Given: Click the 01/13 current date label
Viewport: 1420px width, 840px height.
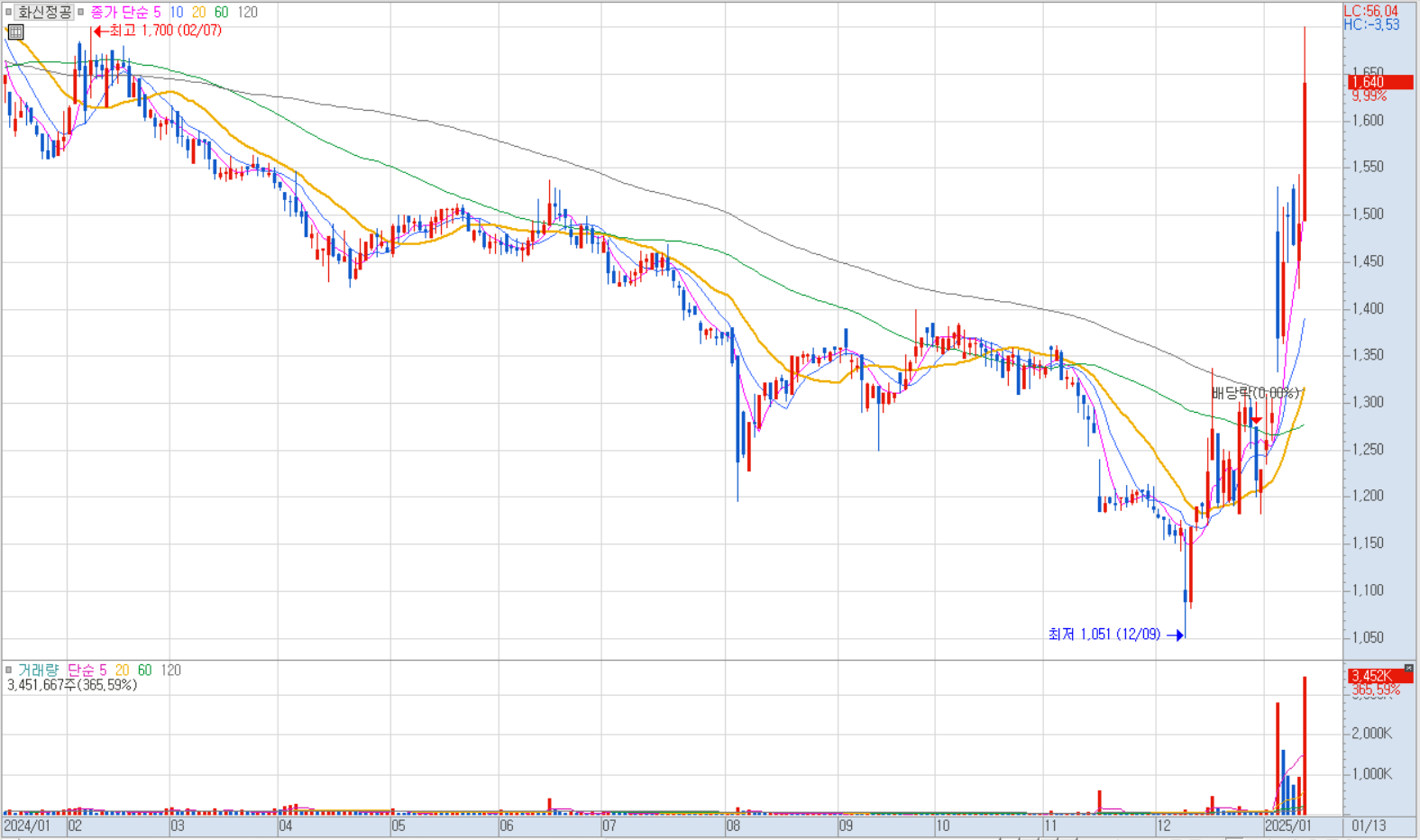Looking at the screenshot, I should coord(1369,826).
